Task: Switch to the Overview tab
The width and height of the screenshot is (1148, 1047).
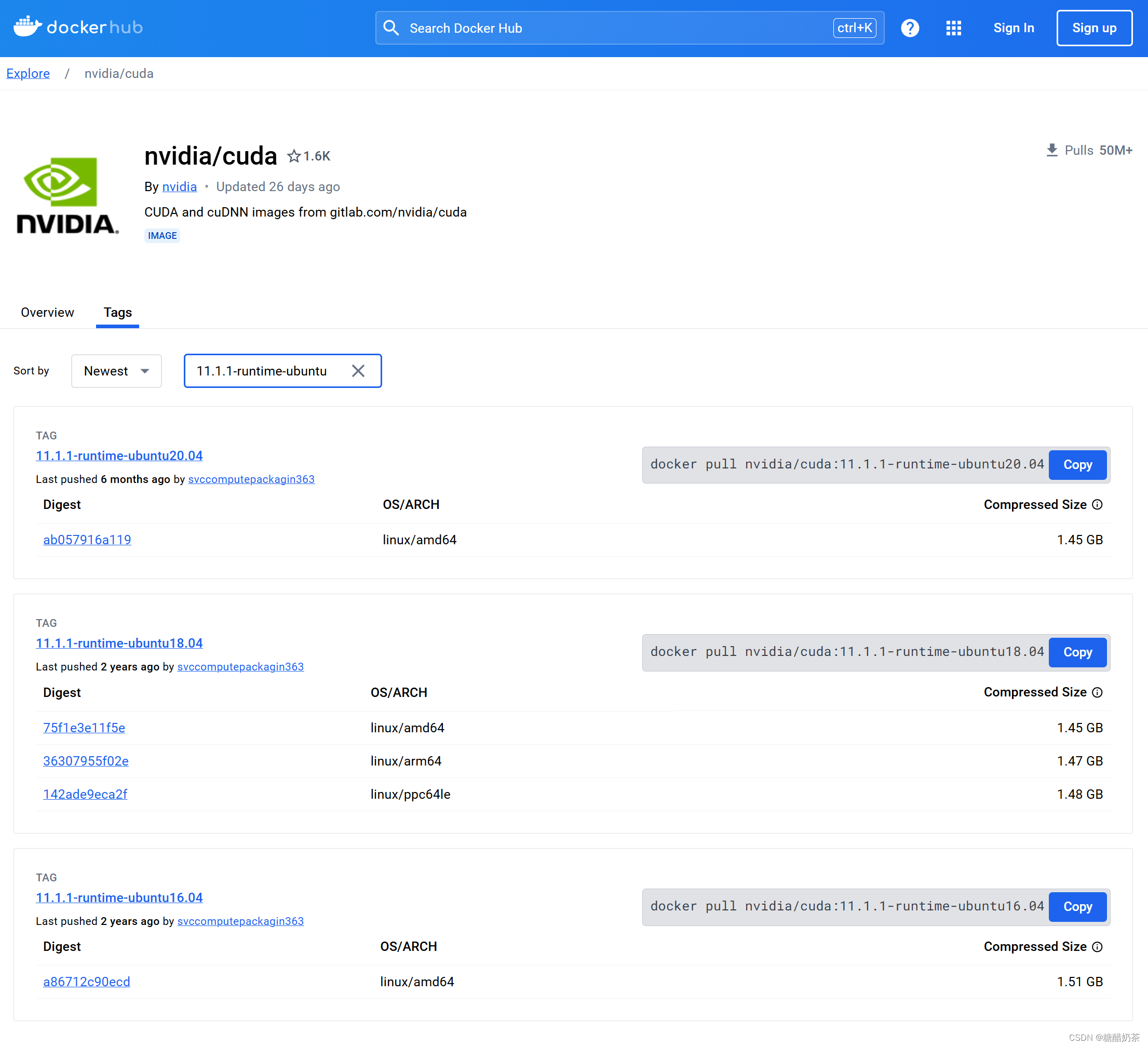Action: click(47, 312)
